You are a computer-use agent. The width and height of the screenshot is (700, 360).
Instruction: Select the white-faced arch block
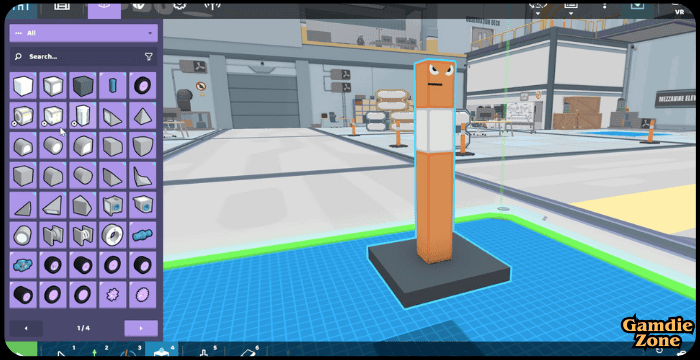[x=23, y=146]
